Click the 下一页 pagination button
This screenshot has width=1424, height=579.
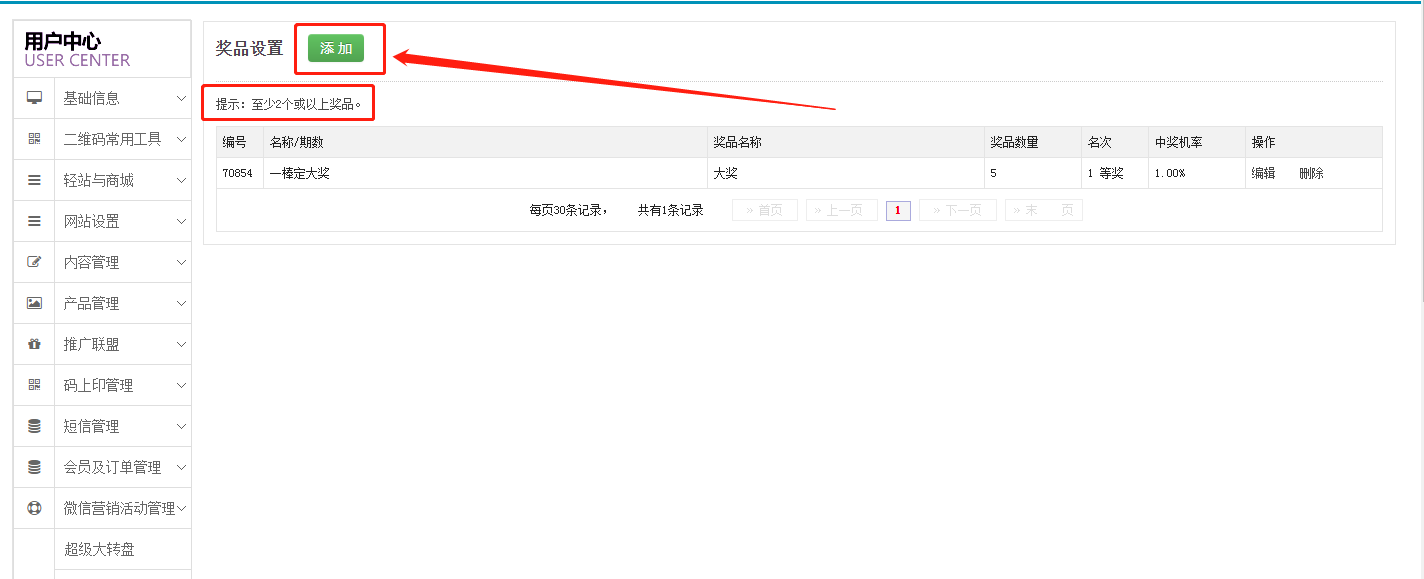click(958, 210)
